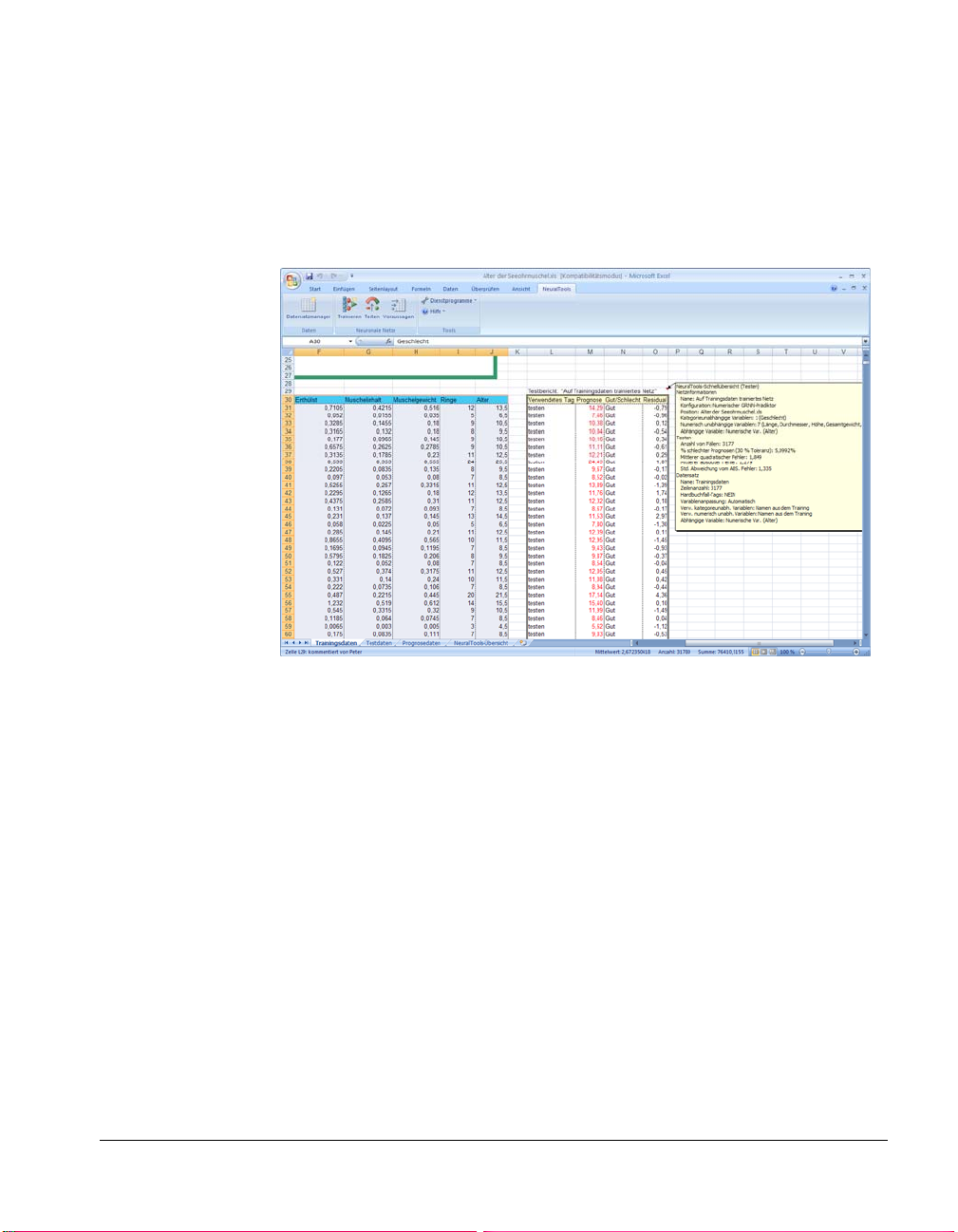
Task: Select the Page Layout view button
Action: click(x=765, y=652)
